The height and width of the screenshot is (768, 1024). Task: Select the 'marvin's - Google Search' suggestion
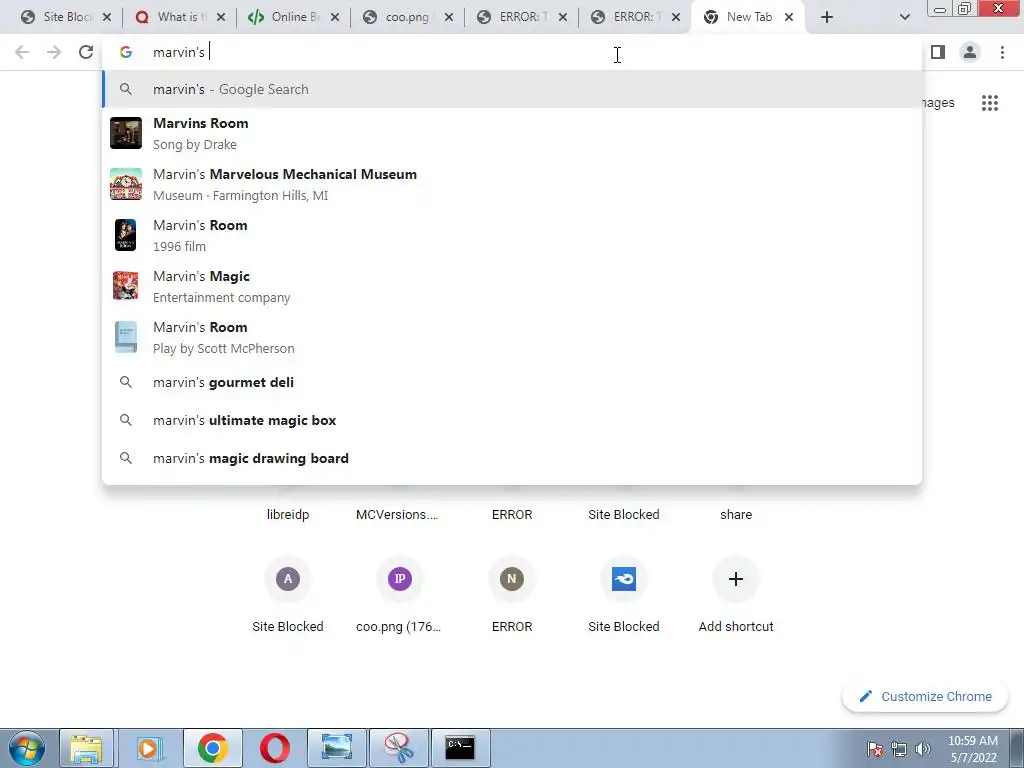[512, 89]
